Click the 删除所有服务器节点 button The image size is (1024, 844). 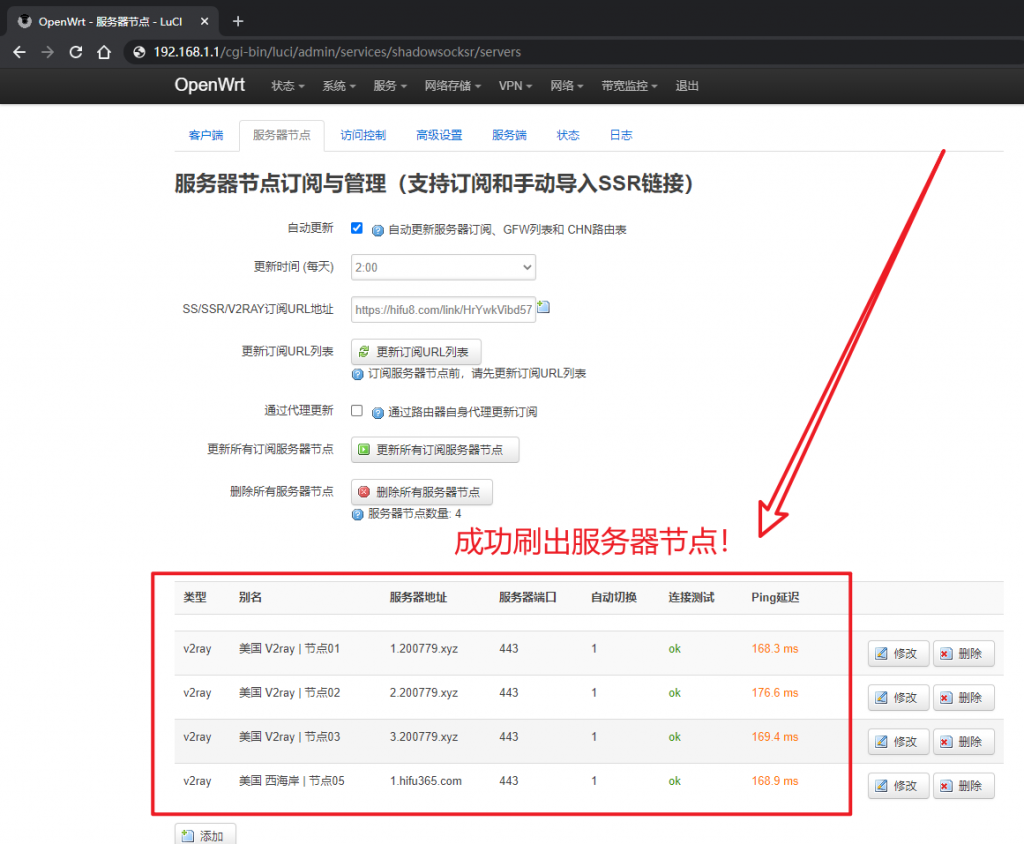(x=422, y=492)
